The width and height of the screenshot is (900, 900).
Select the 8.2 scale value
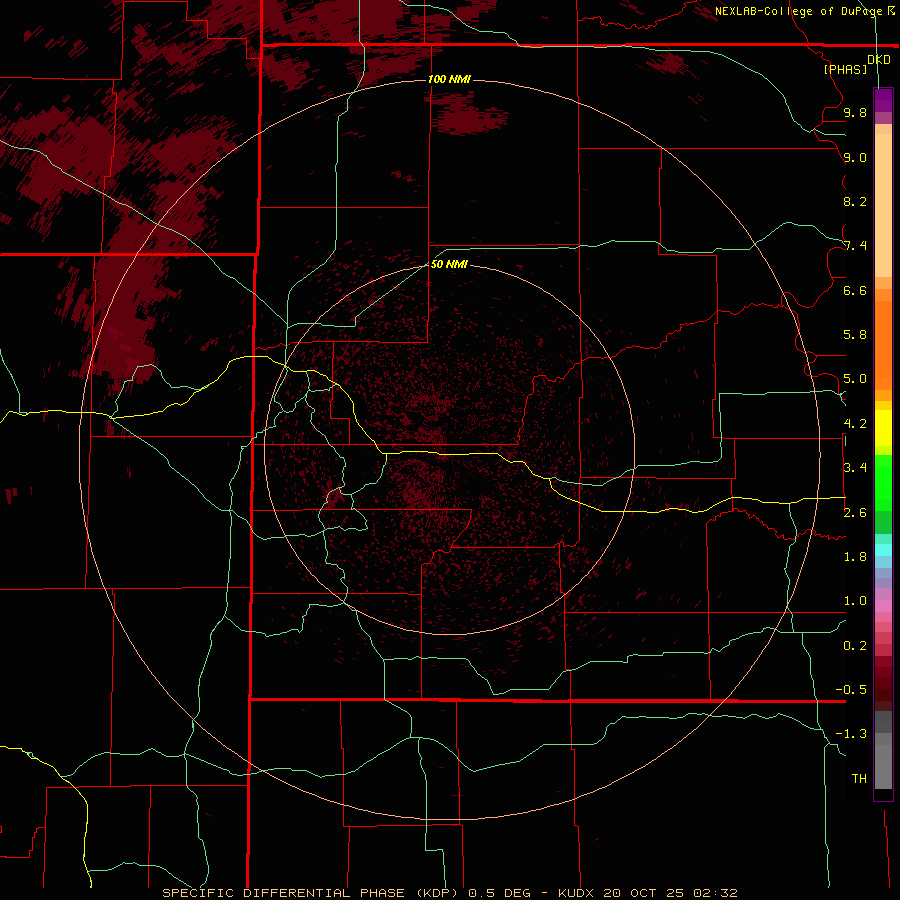click(855, 202)
